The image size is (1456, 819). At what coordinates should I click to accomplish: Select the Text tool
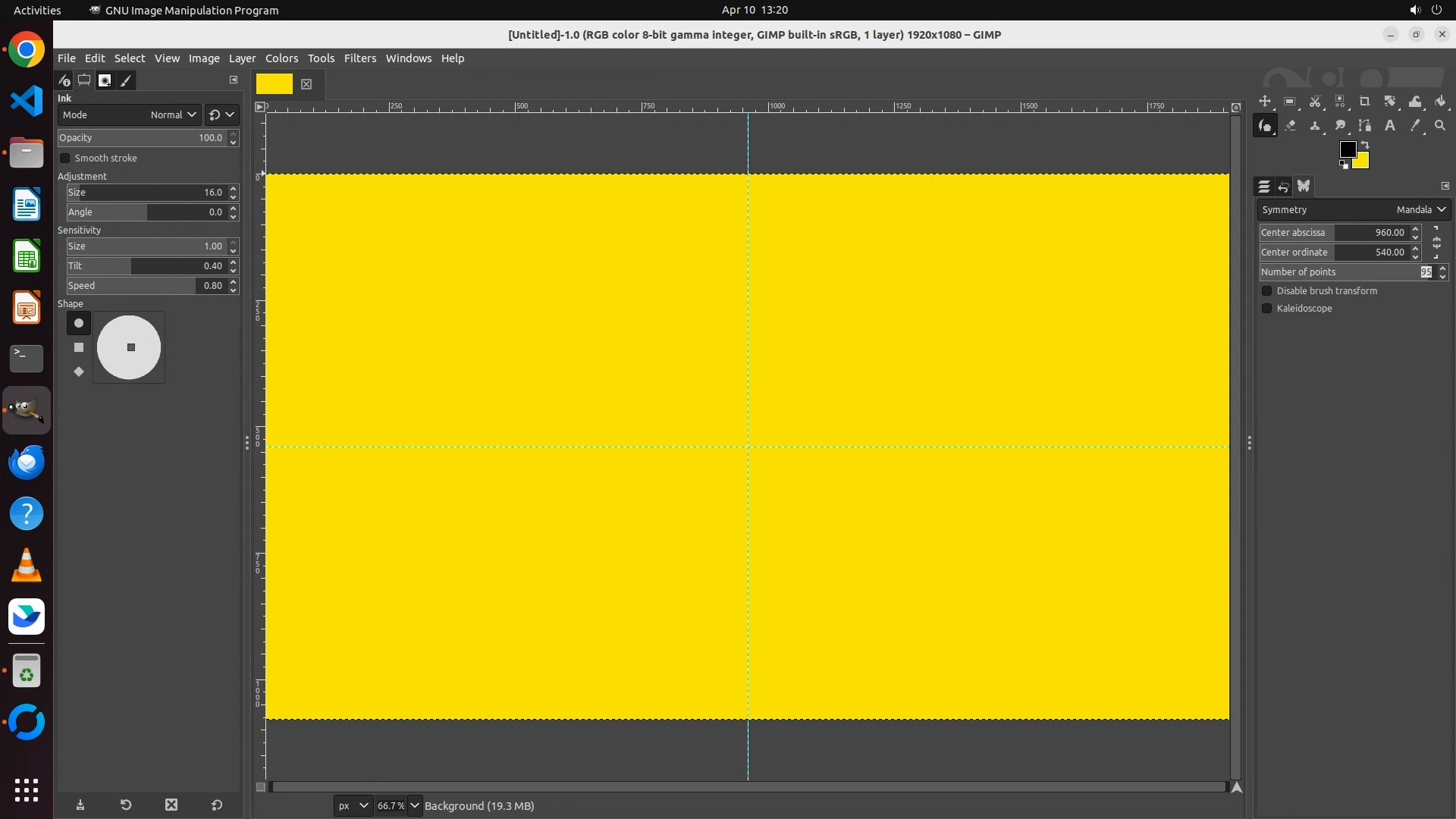point(1390,126)
